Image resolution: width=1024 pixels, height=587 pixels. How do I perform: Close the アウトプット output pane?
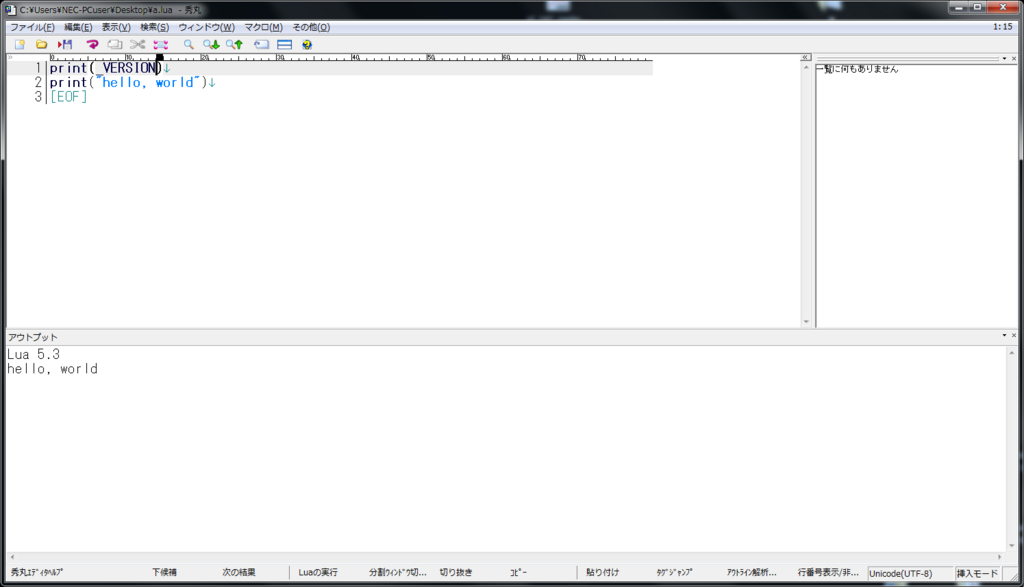[x=1014, y=336]
